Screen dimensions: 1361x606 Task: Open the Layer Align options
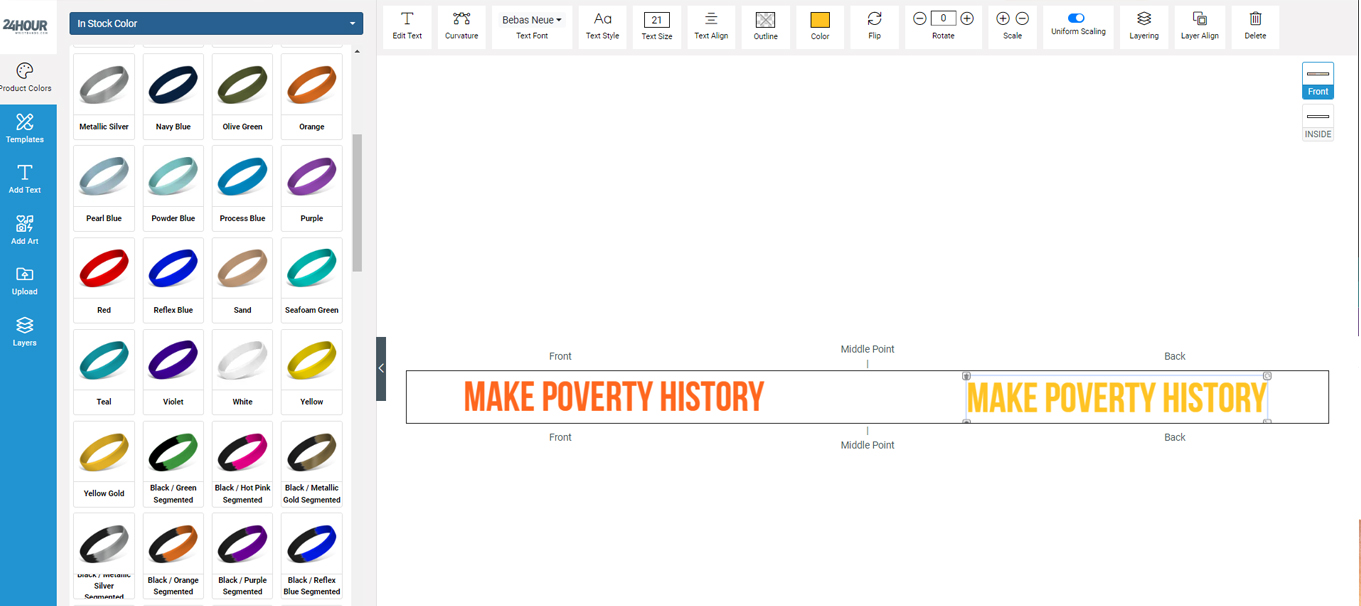tap(1200, 27)
